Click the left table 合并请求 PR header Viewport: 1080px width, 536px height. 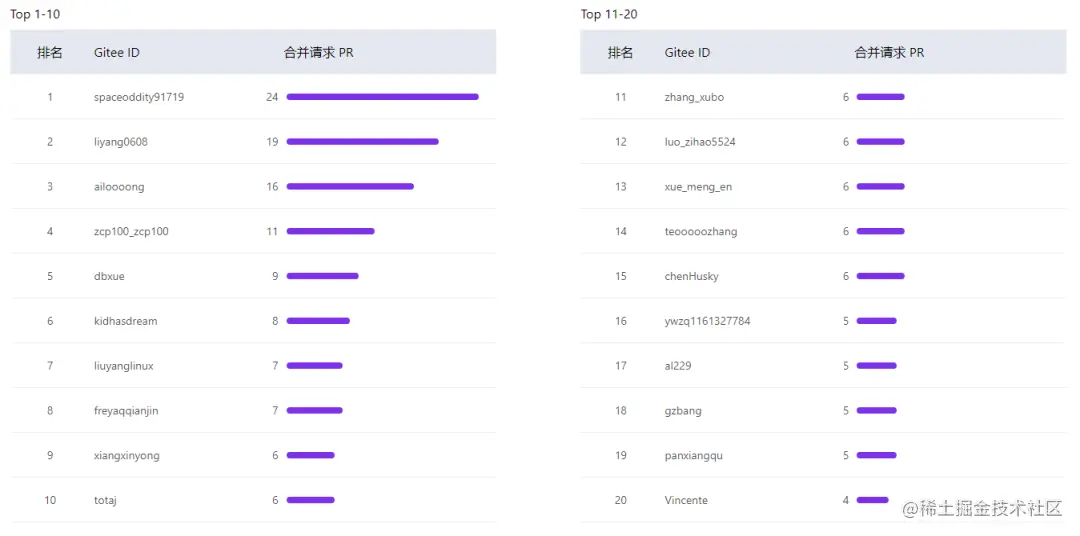pos(318,53)
